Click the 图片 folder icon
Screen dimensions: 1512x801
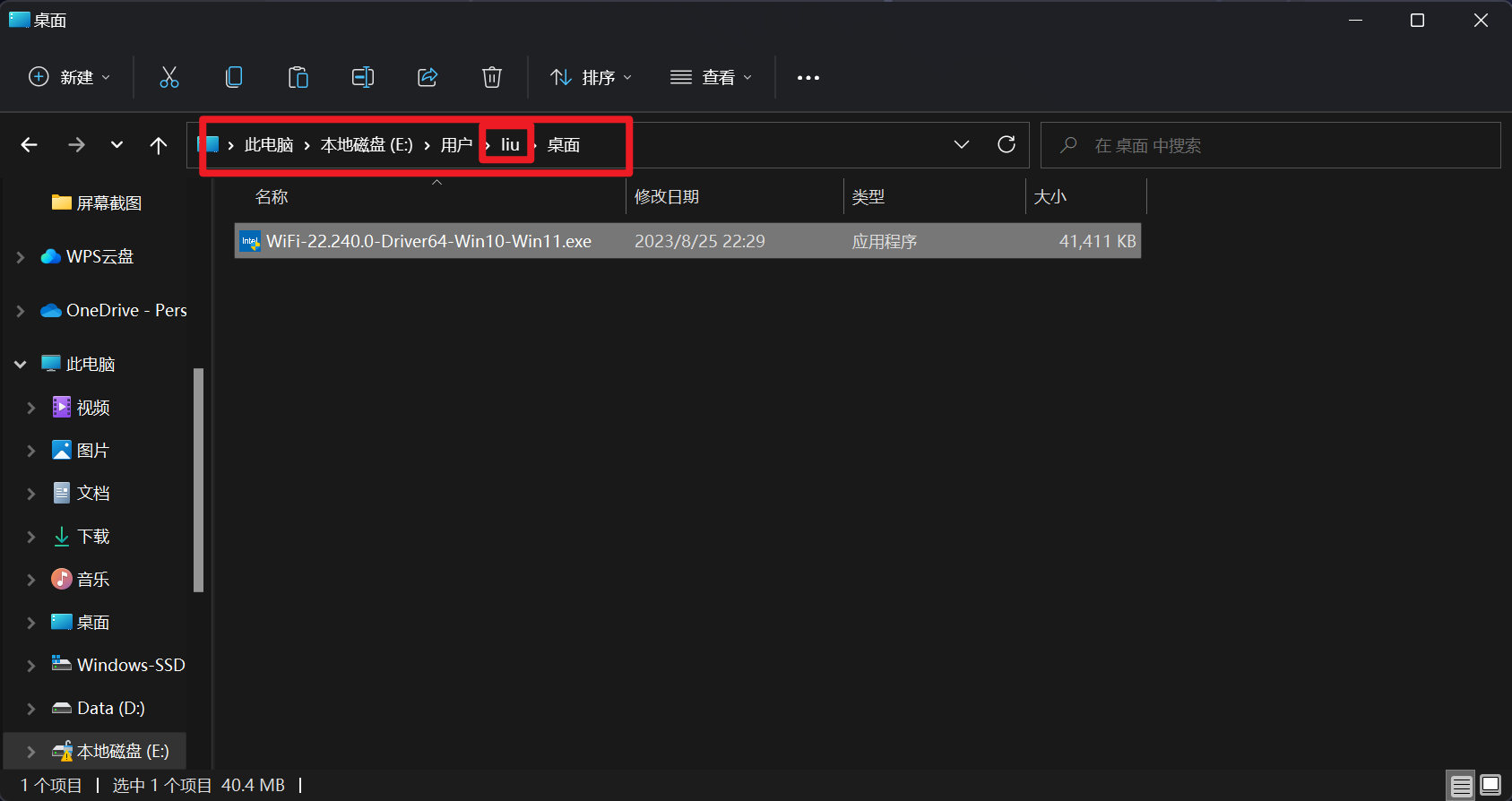point(62,450)
